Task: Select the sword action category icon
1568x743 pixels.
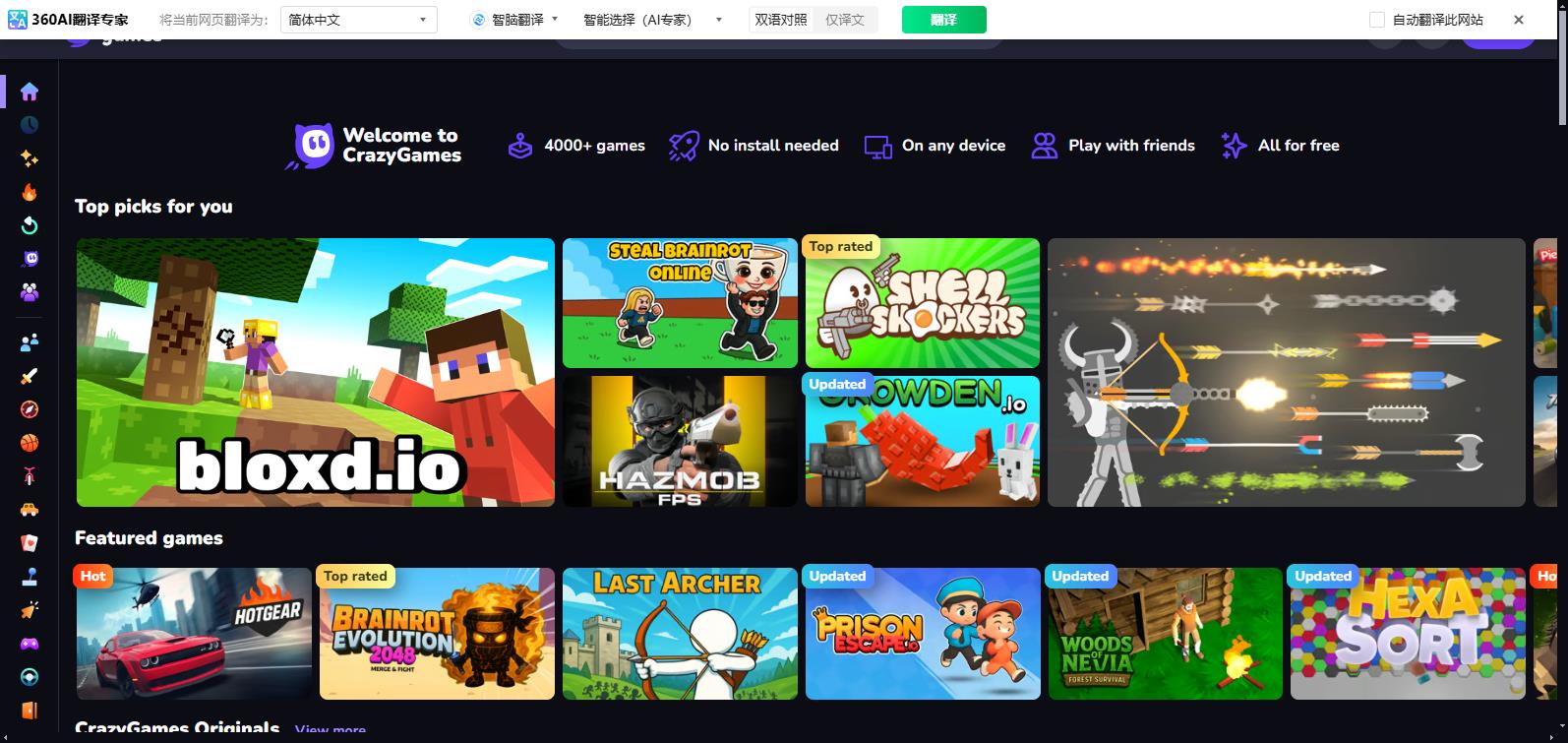Action: click(30, 376)
